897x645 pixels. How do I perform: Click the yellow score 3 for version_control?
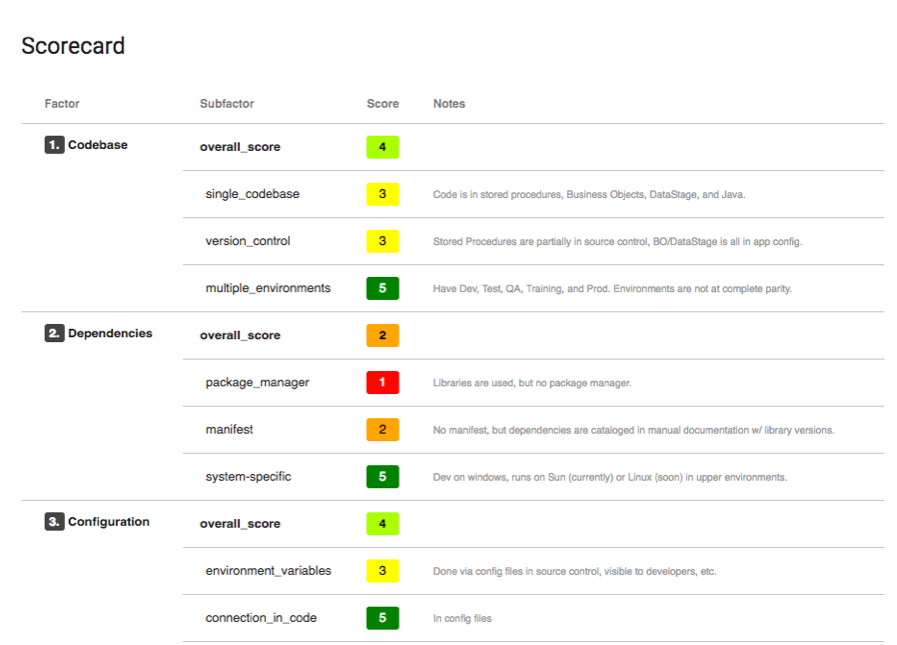(x=383, y=241)
